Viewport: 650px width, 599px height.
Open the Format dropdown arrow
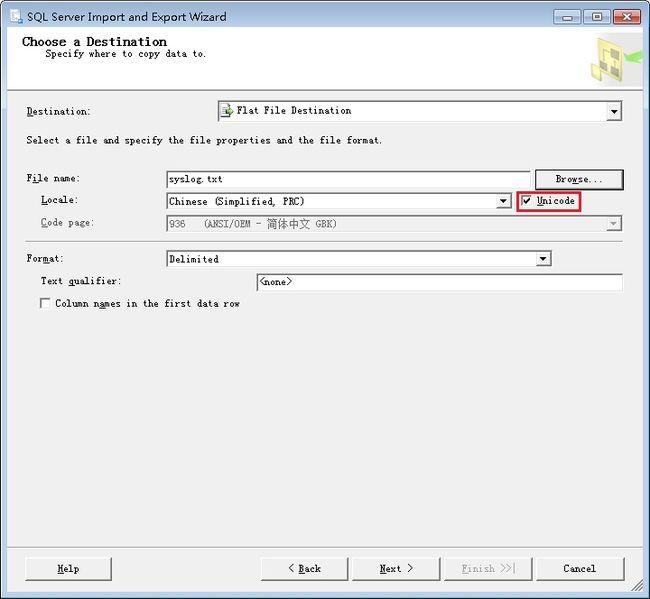(543, 259)
